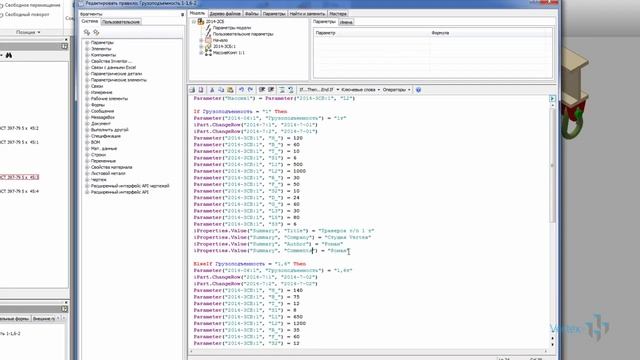
Task: Select Рабочие элементы snippet item
Action: point(109,99)
